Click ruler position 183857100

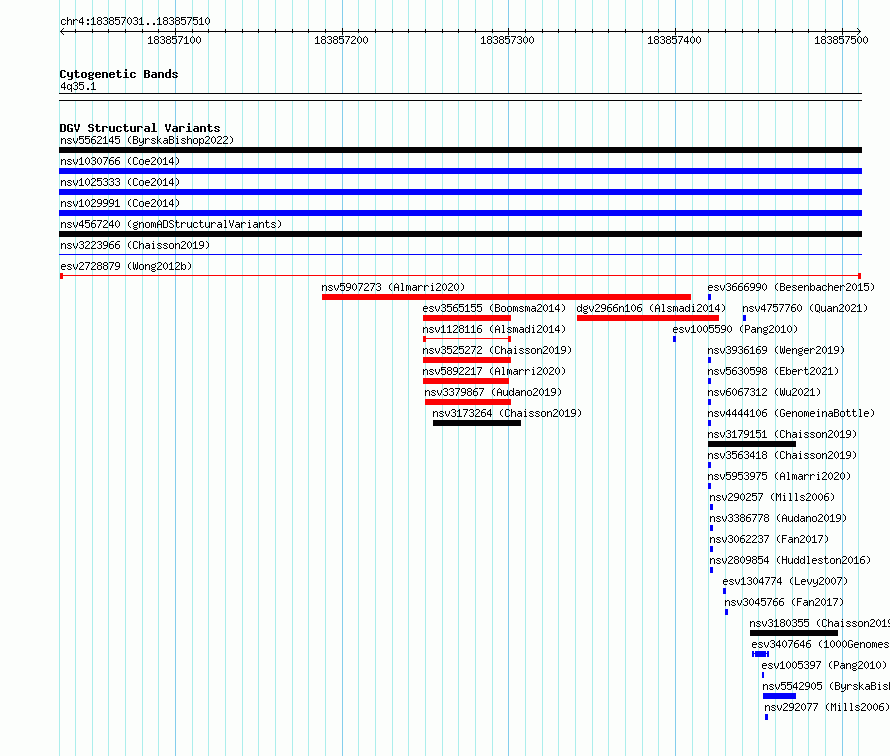click(x=174, y=40)
